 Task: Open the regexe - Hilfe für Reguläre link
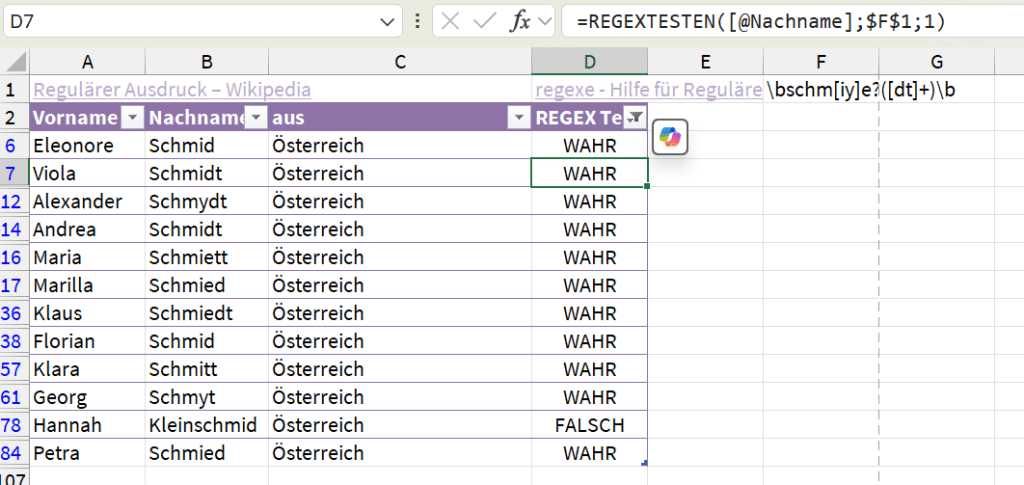pyautogui.click(x=648, y=90)
